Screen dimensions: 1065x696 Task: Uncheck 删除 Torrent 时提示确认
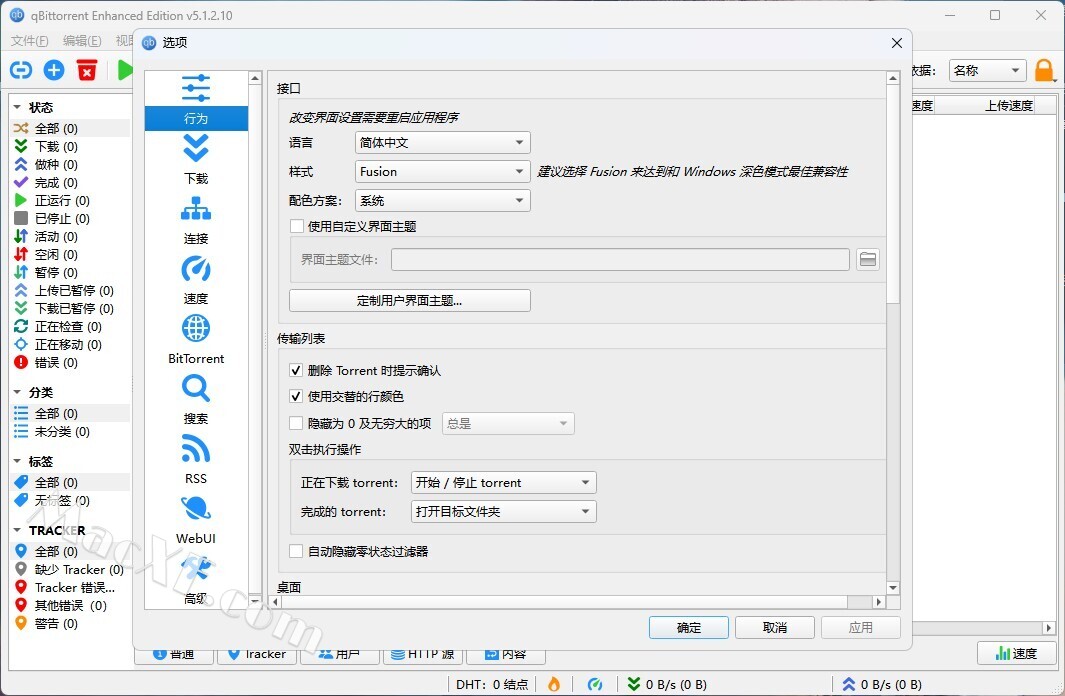[296, 370]
